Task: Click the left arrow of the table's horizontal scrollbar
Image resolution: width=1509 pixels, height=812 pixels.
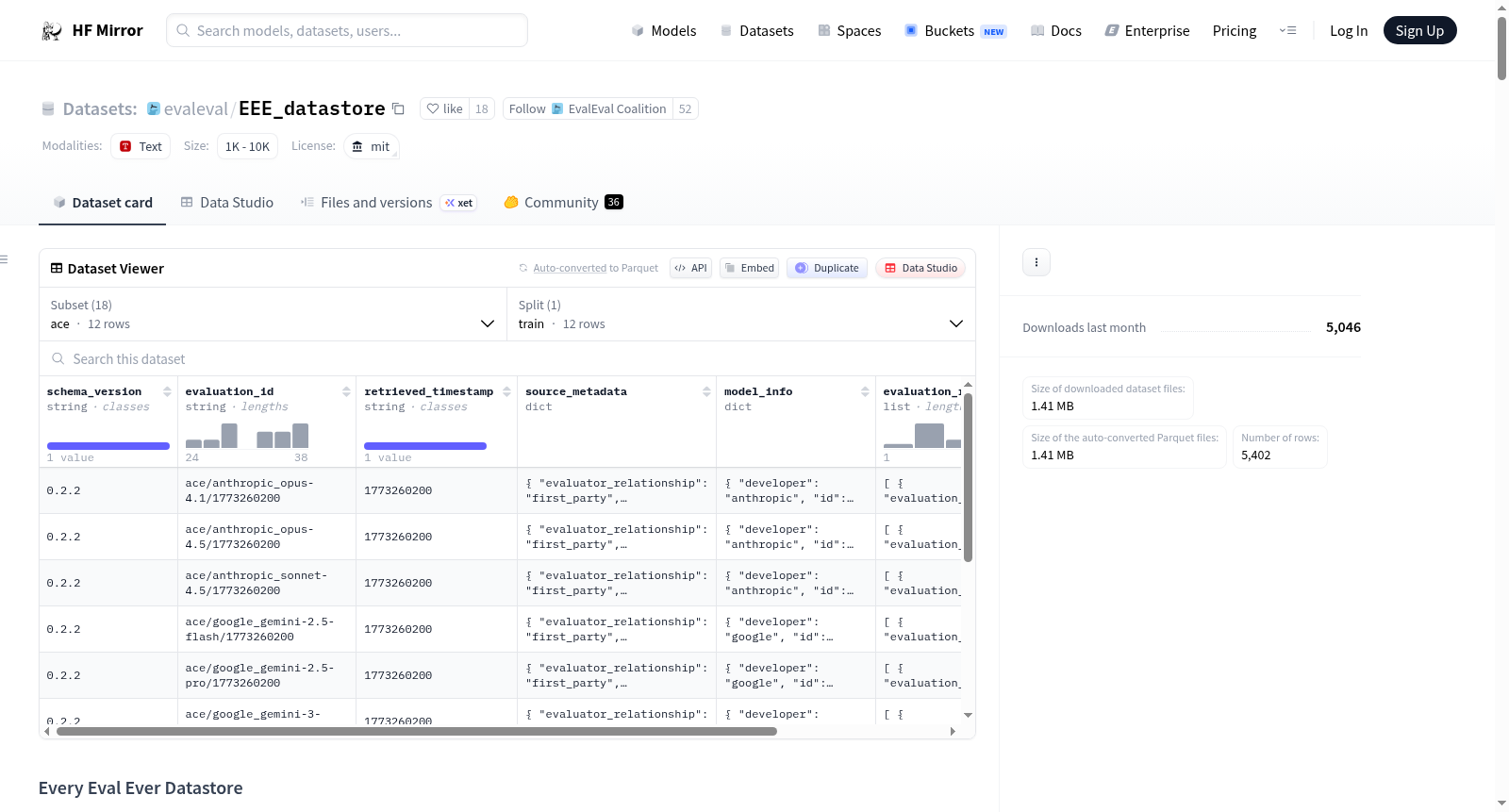Action: click(47, 731)
